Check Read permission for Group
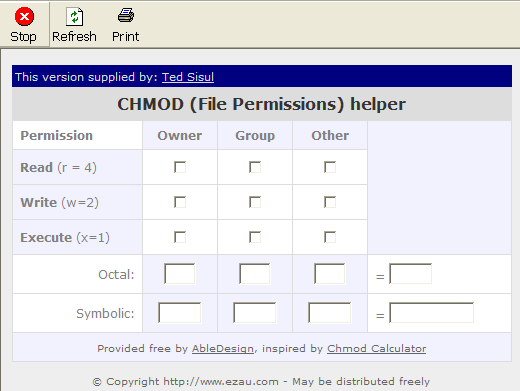520x391 pixels. 255,167
